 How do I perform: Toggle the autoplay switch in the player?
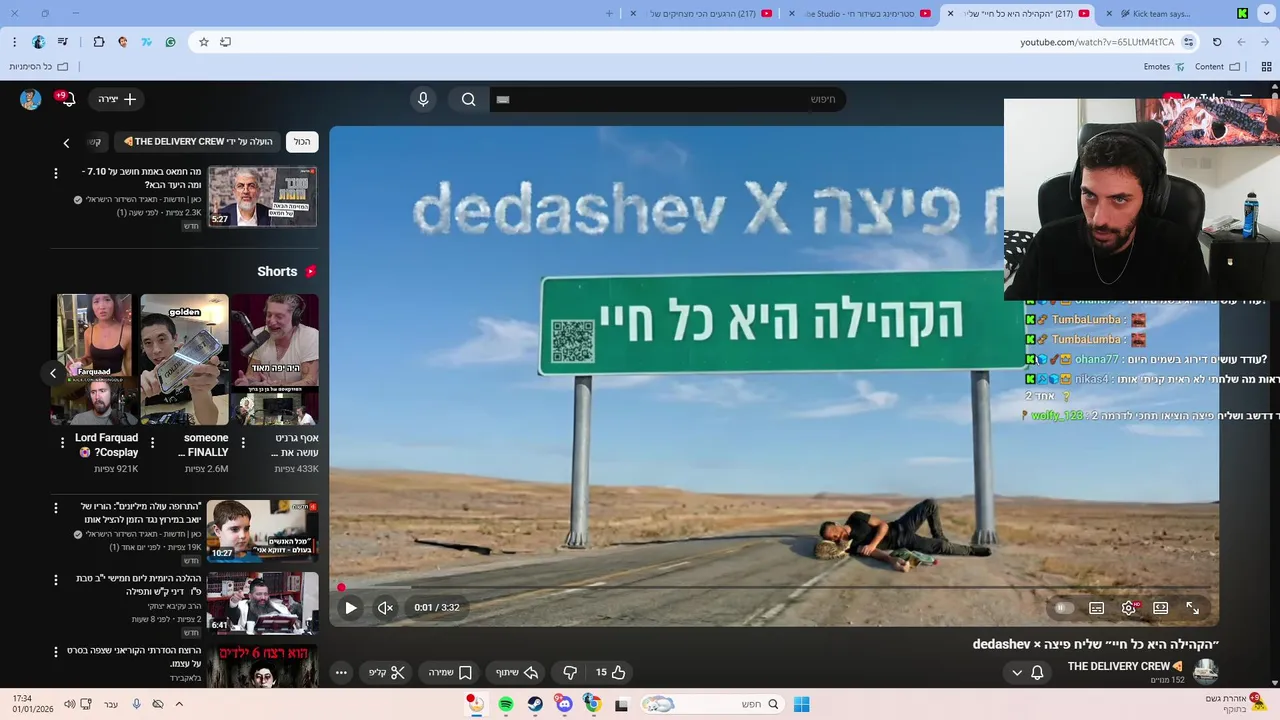1064,607
